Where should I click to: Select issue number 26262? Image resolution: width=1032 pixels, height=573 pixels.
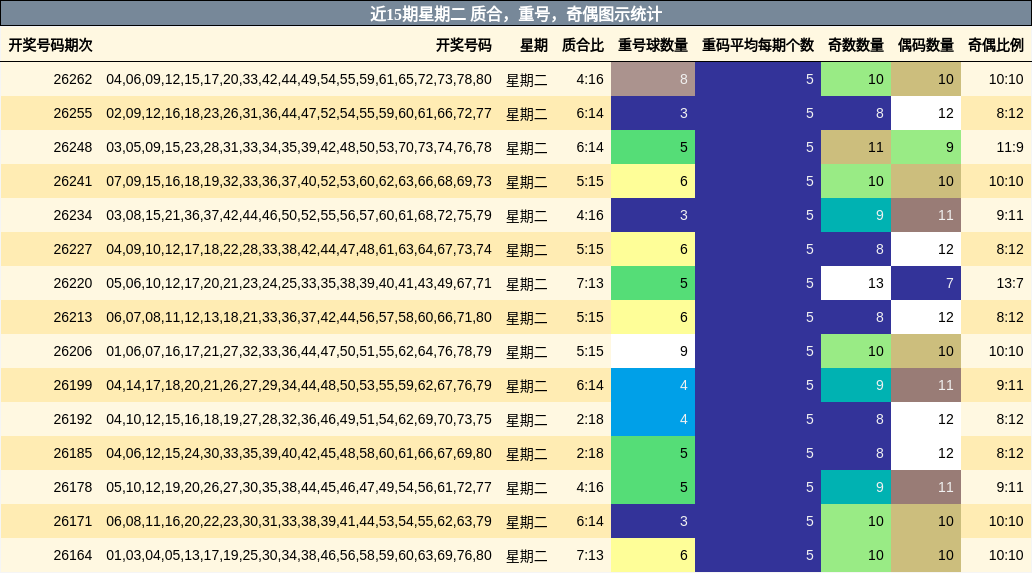[73, 79]
